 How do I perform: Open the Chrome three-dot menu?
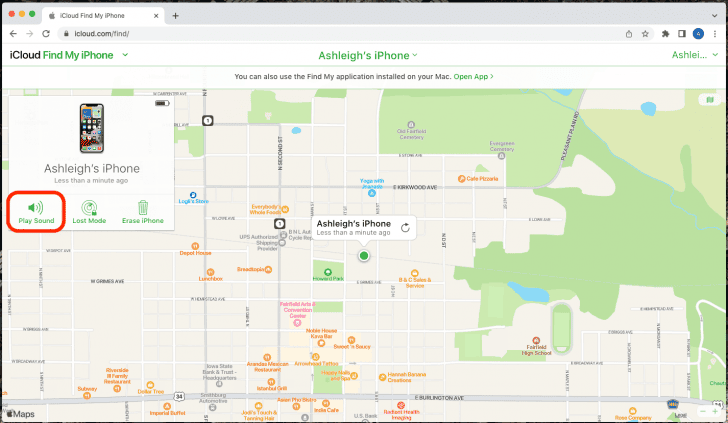point(716,33)
